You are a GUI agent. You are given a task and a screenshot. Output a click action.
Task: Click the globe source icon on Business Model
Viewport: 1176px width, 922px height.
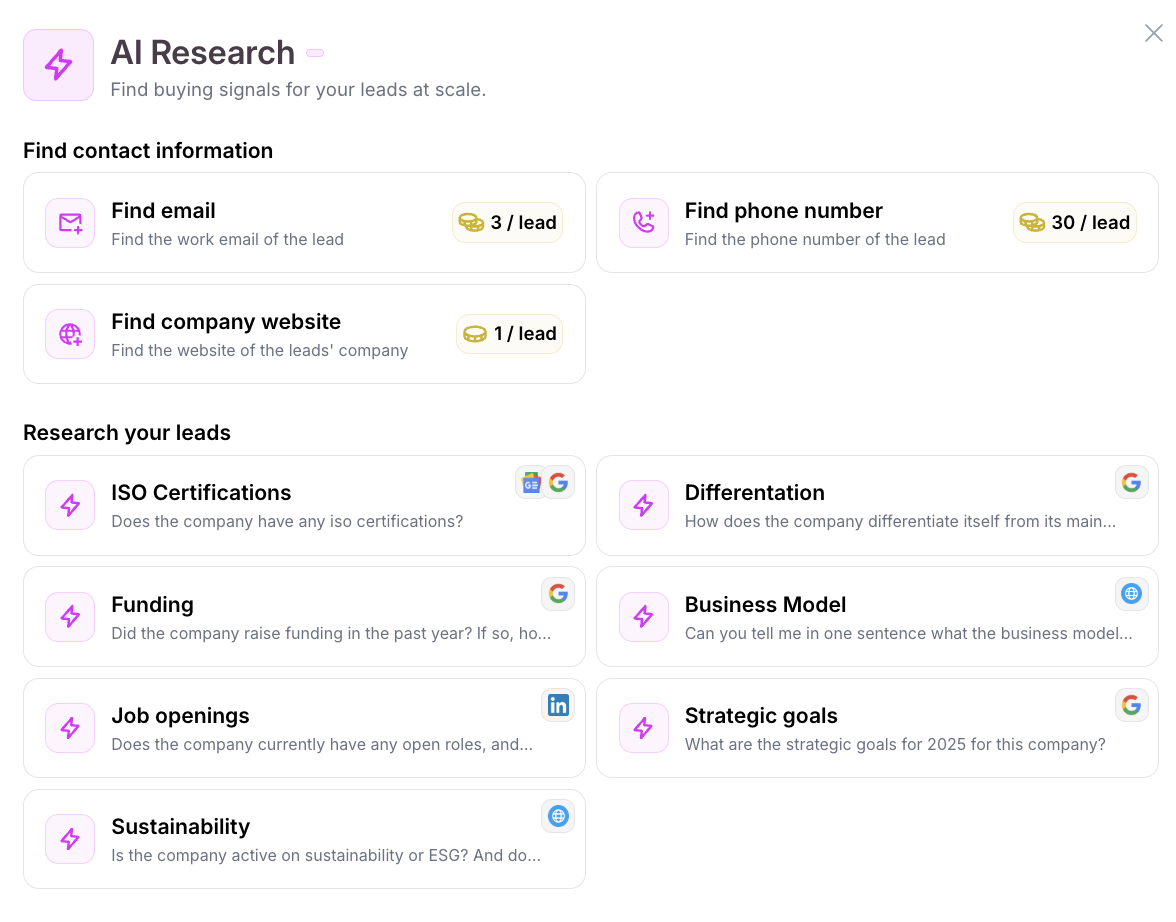(x=1131, y=594)
